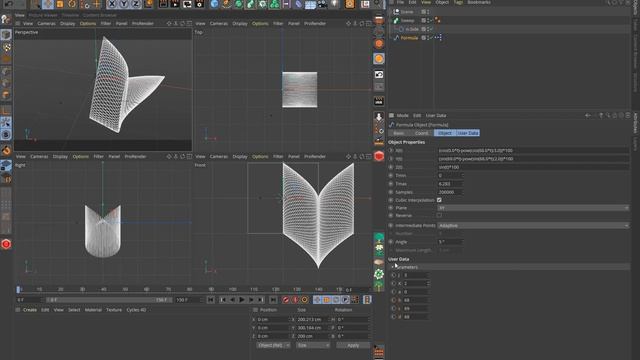640x360 pixels.
Task: Click the red record circle in left sidebar
Action: 6,244
